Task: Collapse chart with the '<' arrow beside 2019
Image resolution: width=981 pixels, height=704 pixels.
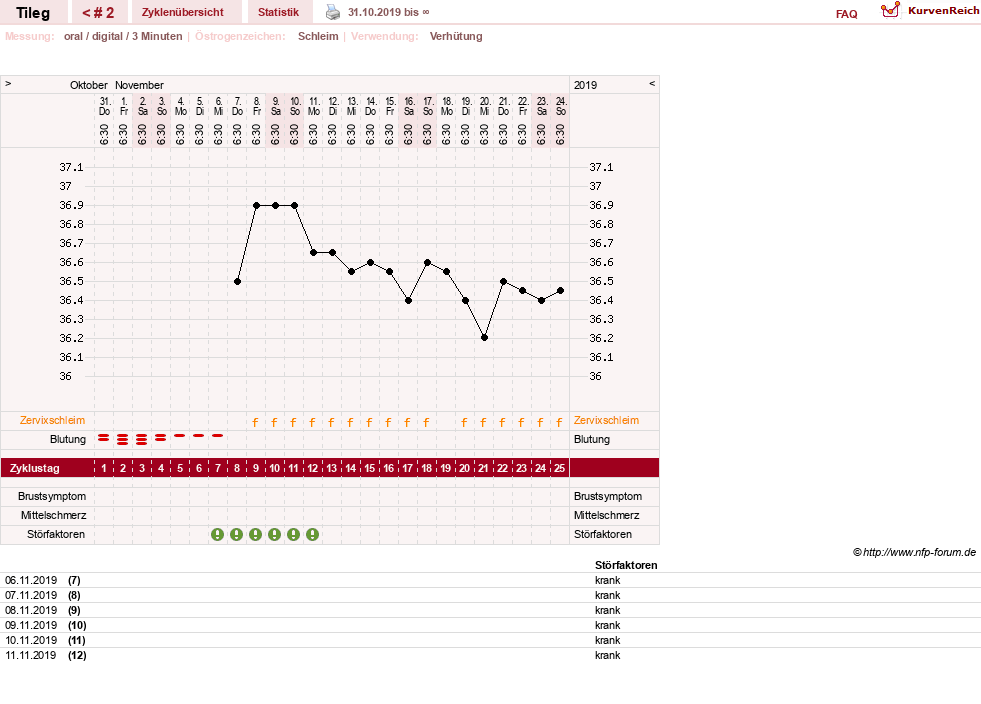Action: pos(652,83)
